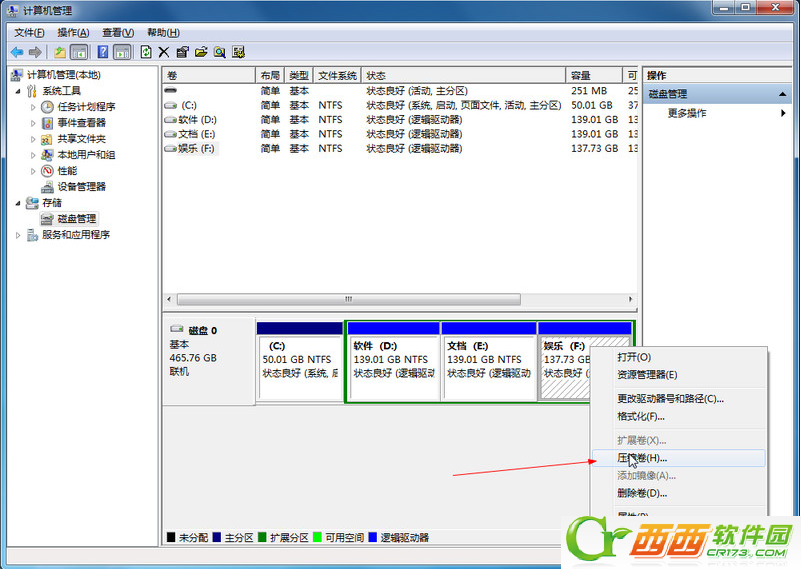
Task: Go up one level using folder arrow icon
Action: point(60,52)
